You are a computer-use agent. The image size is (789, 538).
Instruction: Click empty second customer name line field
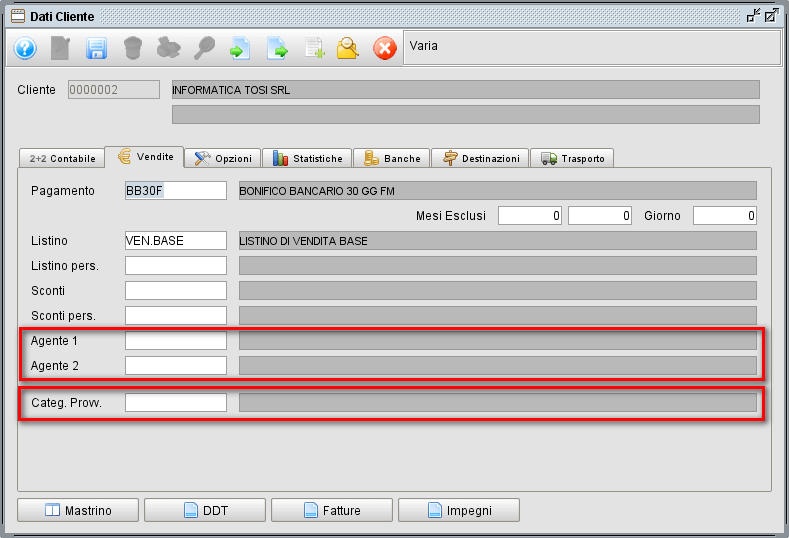click(x=465, y=114)
